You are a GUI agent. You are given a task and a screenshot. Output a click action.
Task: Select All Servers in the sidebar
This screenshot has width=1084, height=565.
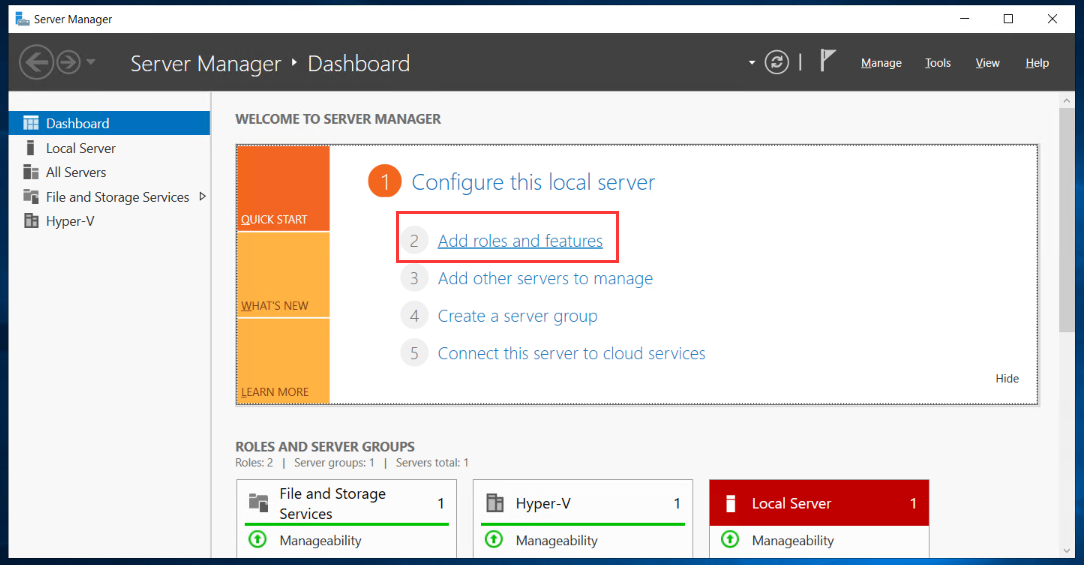pyautogui.click(x=109, y=172)
